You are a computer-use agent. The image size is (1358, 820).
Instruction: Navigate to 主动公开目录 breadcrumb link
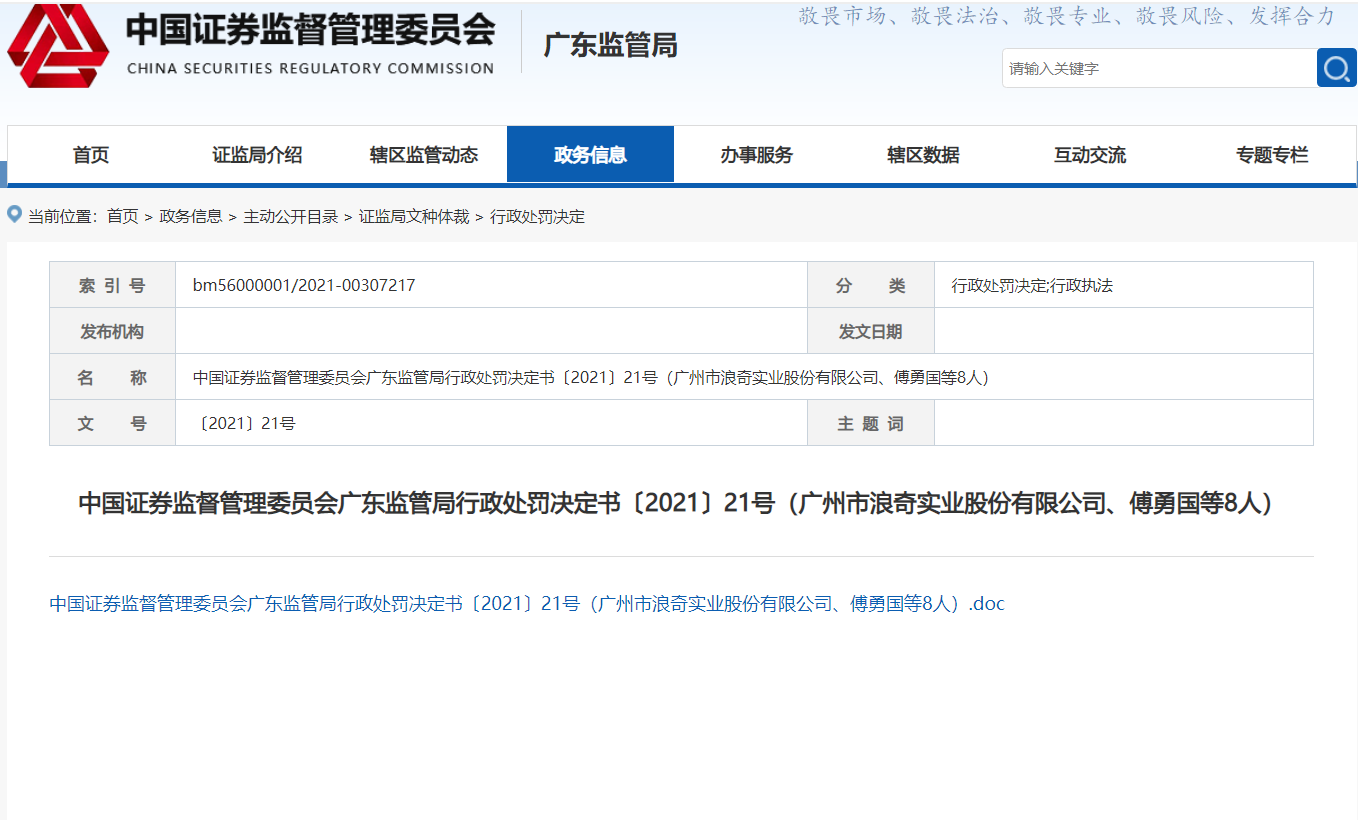click(x=291, y=216)
